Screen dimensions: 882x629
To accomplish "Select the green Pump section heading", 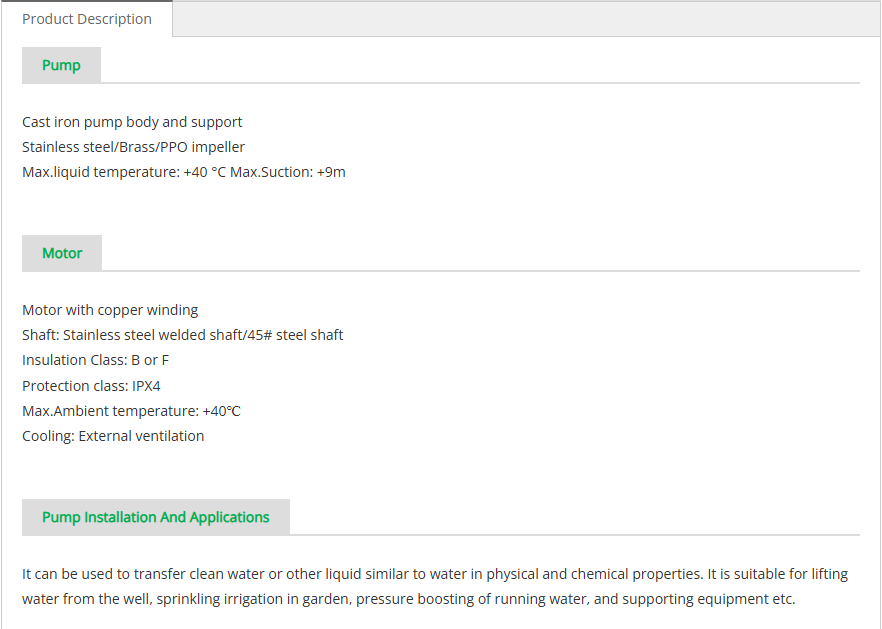I will click(x=61, y=65).
